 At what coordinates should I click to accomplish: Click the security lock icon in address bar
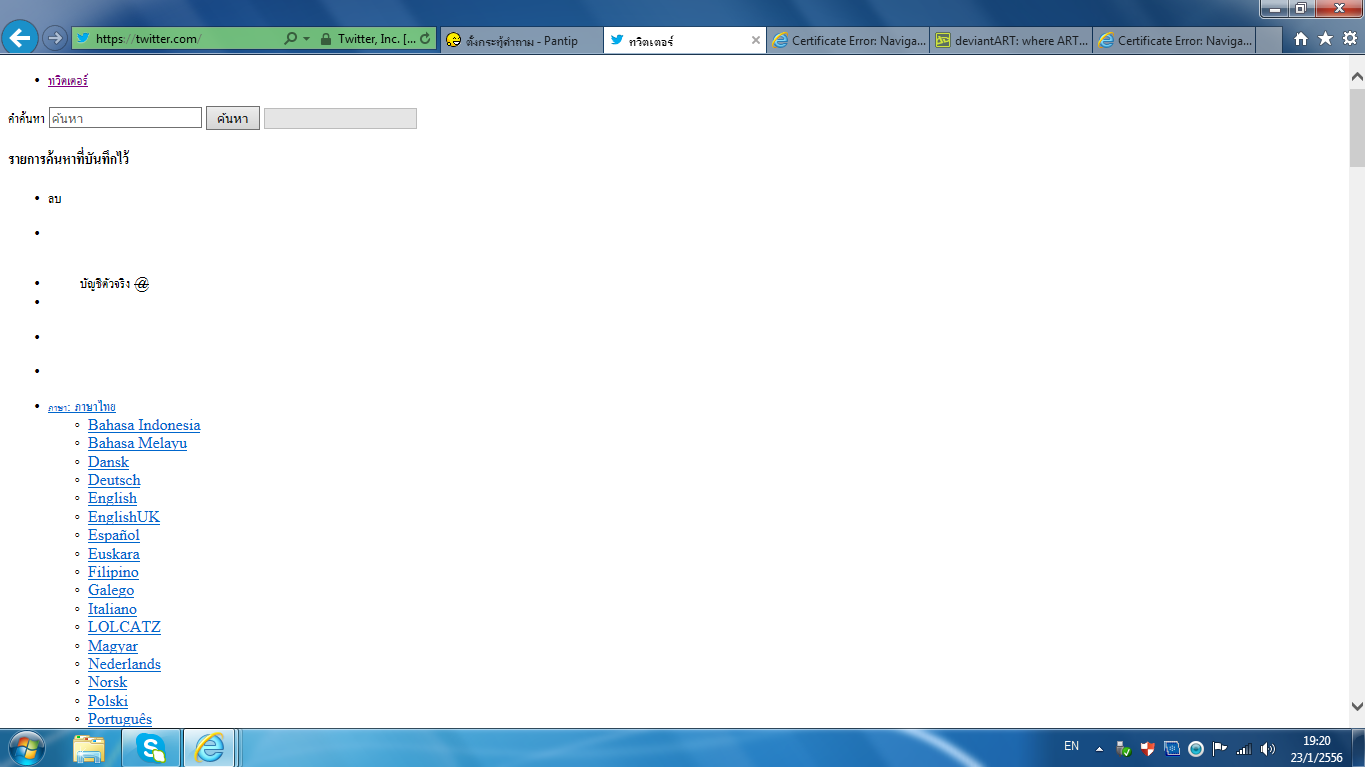(326, 39)
